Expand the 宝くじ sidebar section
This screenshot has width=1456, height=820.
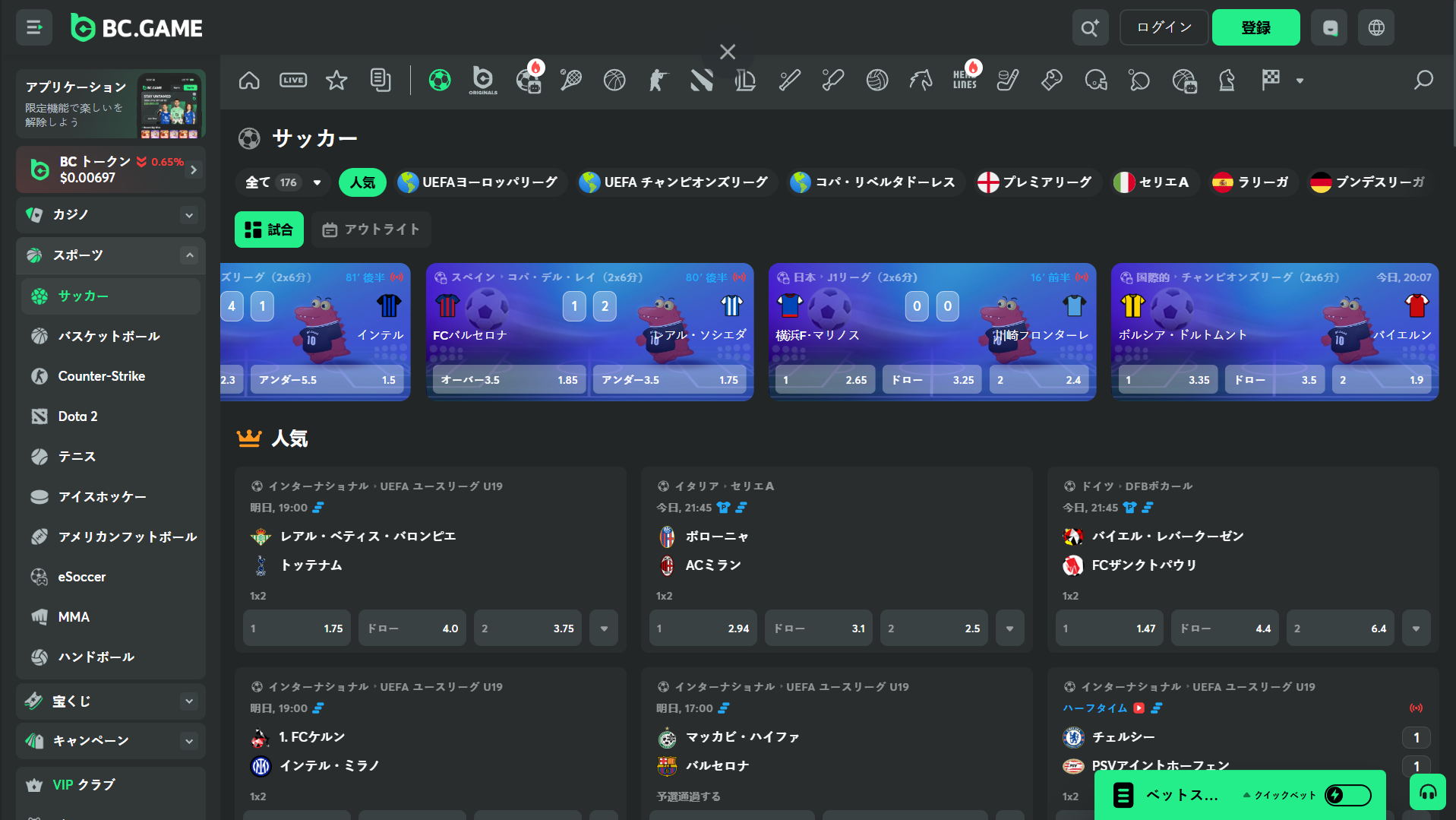coord(189,701)
